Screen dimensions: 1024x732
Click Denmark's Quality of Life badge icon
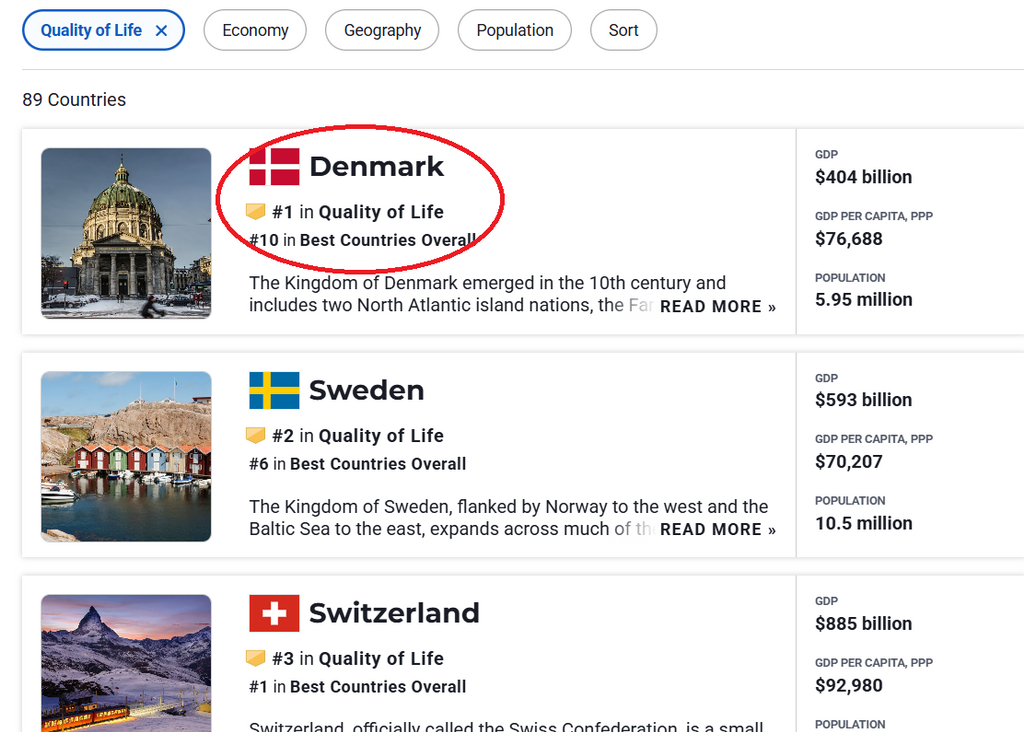[256, 212]
